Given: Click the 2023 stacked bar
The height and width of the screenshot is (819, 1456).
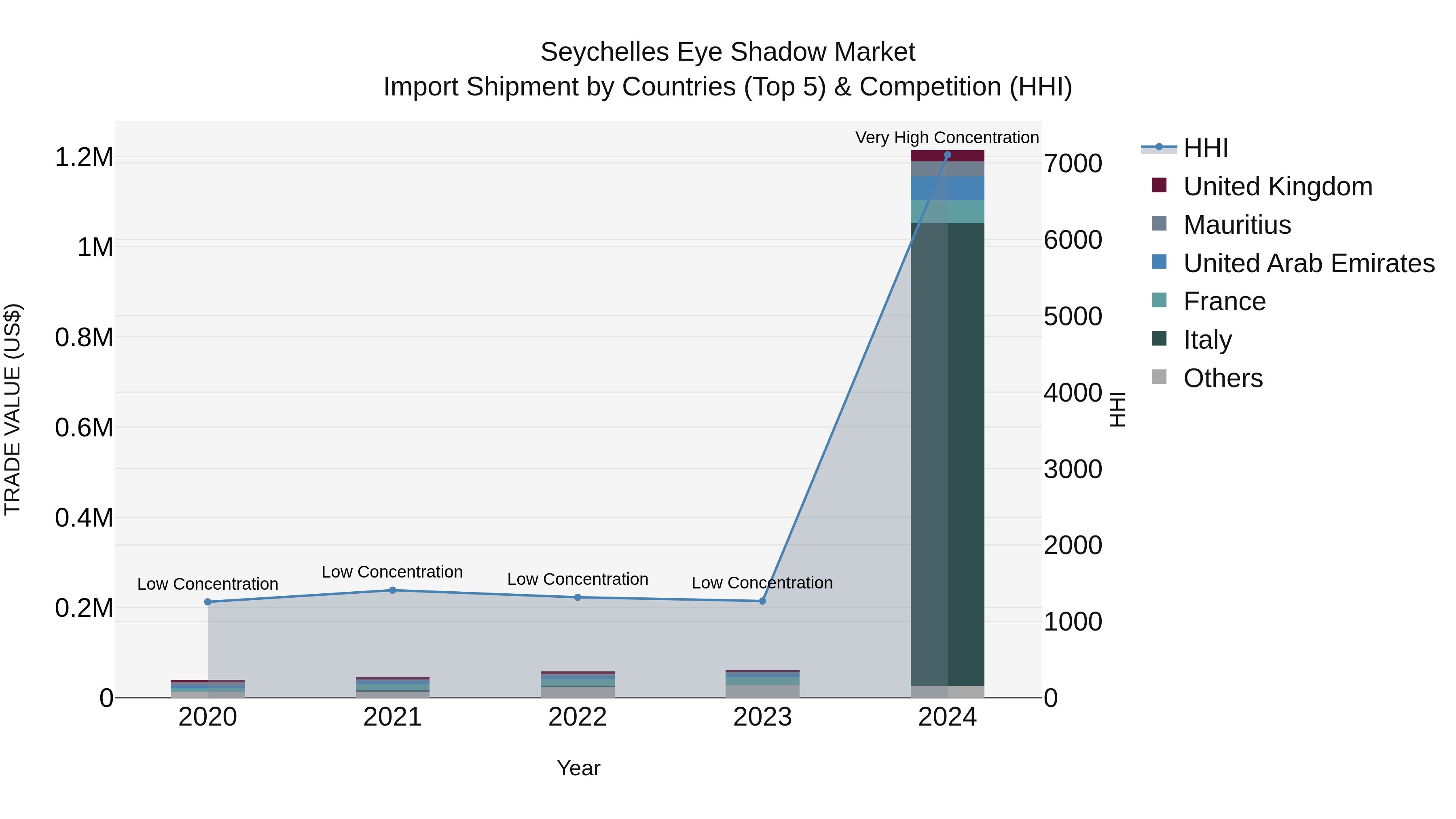Looking at the screenshot, I should [762, 684].
